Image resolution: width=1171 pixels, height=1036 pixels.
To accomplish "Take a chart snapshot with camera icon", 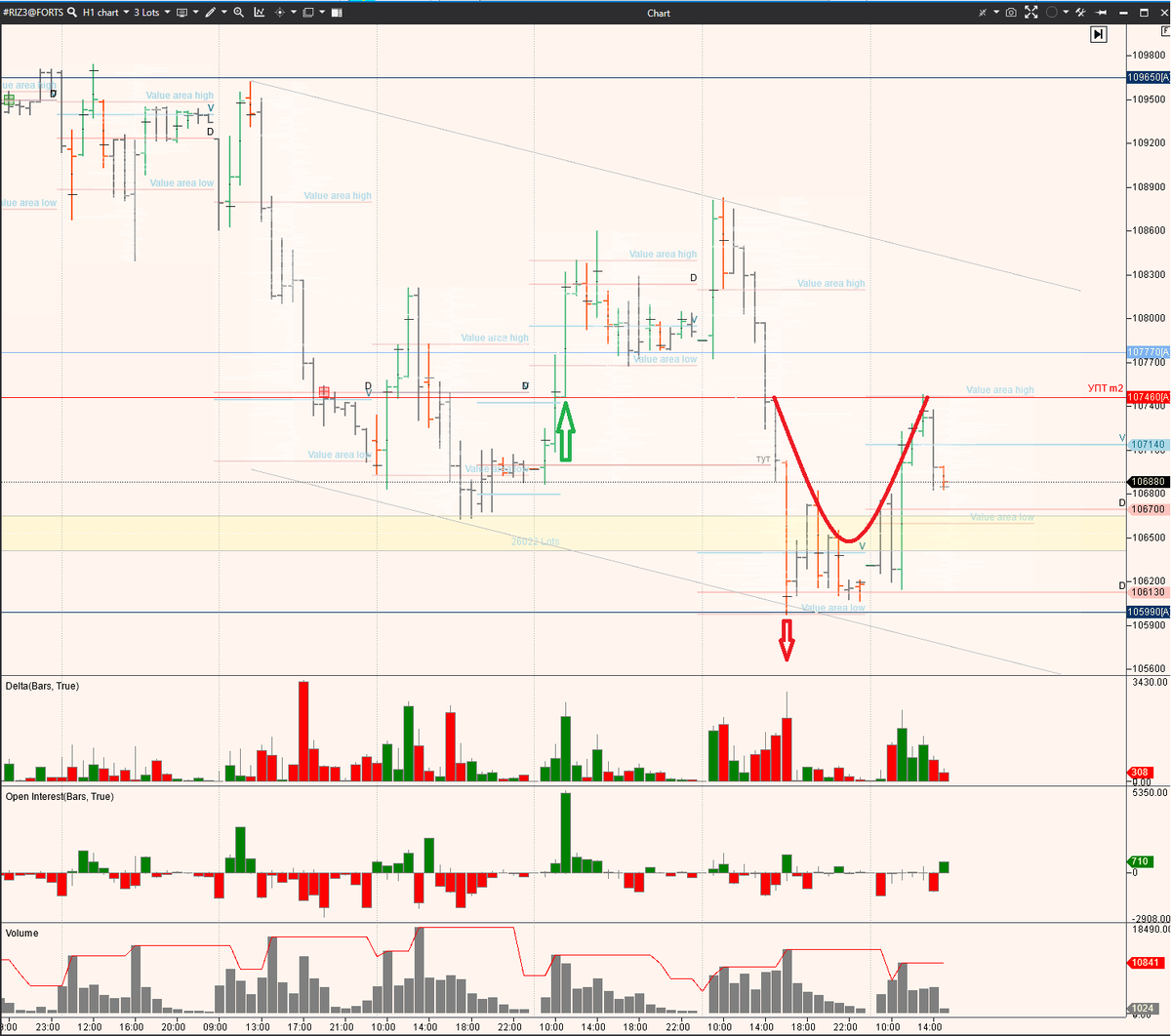I will [x=1011, y=13].
